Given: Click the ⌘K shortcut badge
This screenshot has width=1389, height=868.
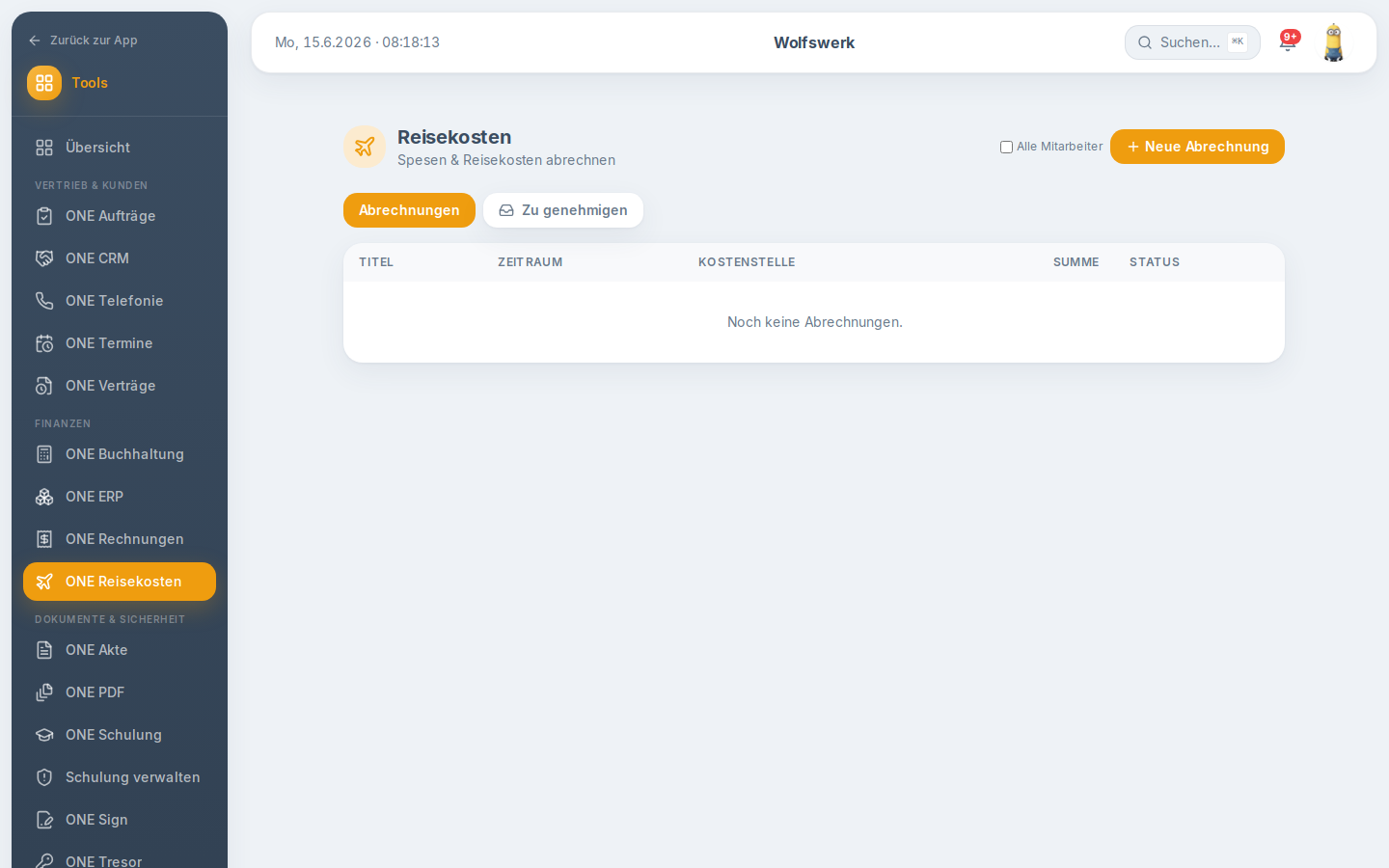Looking at the screenshot, I should (x=1238, y=42).
